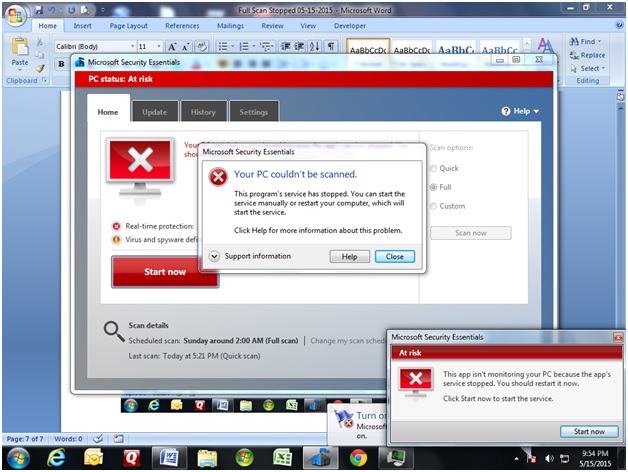Click Undo icon in Quick Access Toolbar
The height and width of the screenshot is (472, 628).
coord(52,10)
